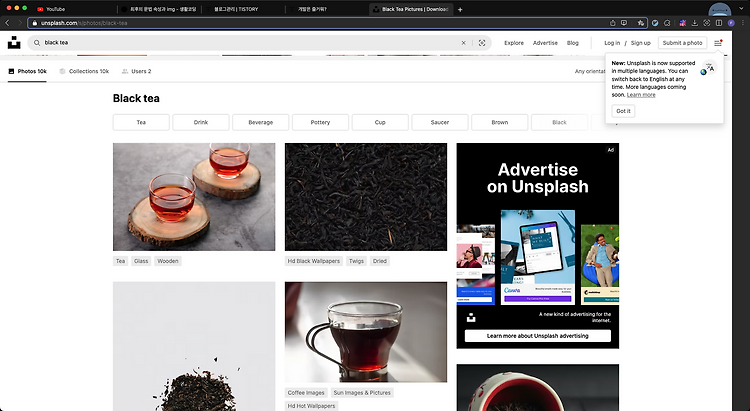This screenshot has width=750, height=411.
Task: Click the Dried tag
Action: click(x=380, y=261)
